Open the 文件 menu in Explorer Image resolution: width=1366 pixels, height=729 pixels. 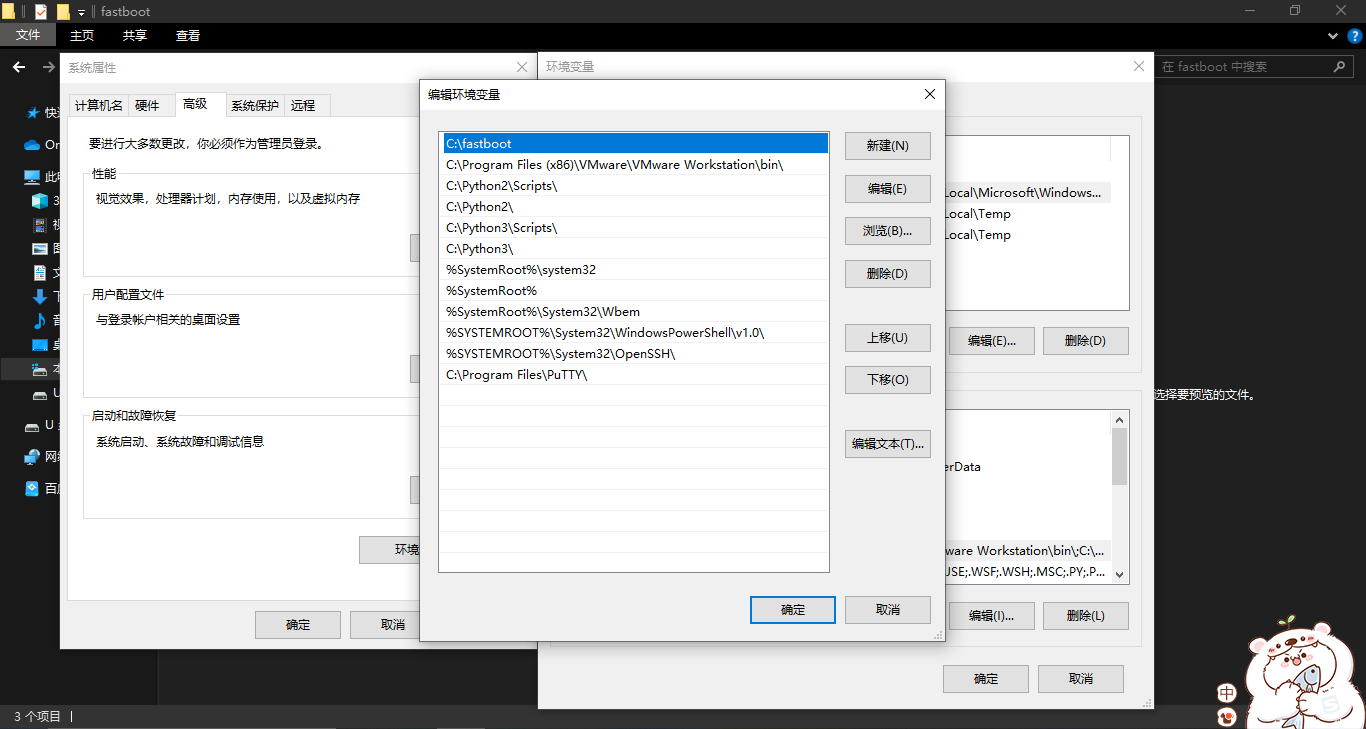(28, 36)
